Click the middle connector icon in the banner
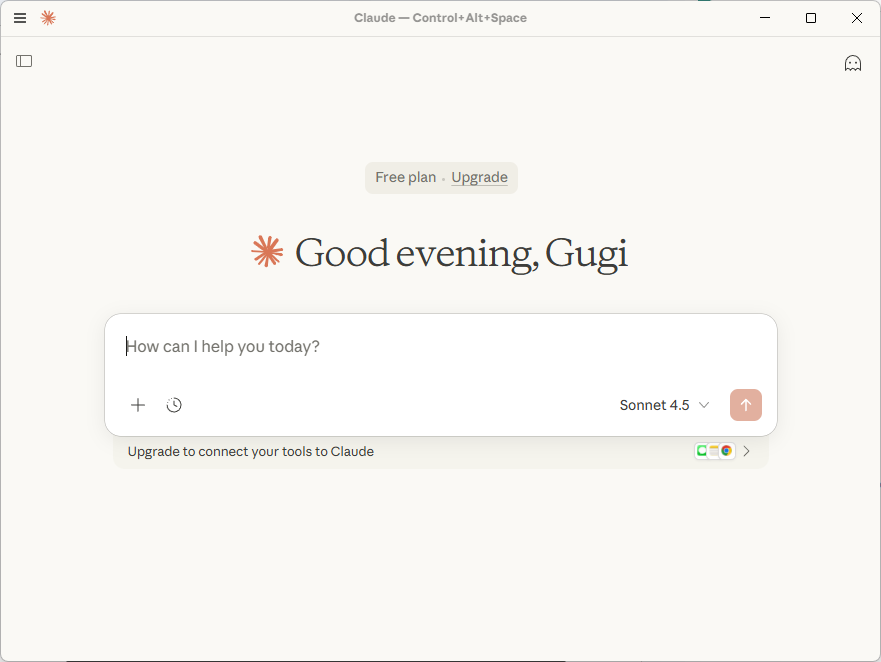Image resolution: width=881 pixels, height=662 pixels. pyautogui.click(x=714, y=450)
